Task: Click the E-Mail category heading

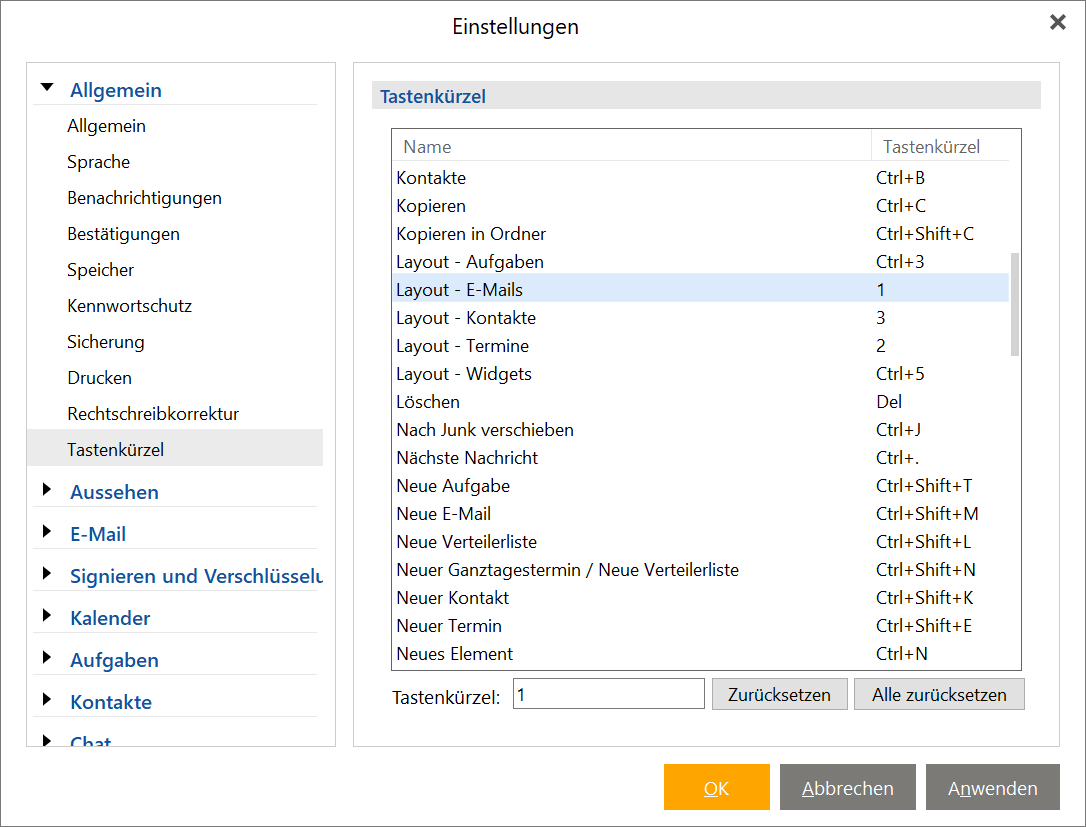Action: coord(98,535)
